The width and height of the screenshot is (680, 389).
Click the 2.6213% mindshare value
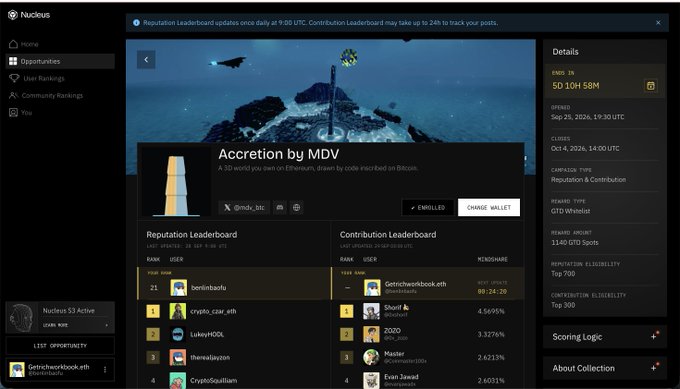491,357
